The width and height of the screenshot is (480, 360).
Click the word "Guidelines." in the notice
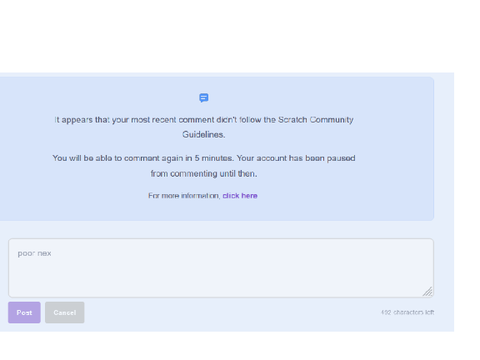[204, 135]
